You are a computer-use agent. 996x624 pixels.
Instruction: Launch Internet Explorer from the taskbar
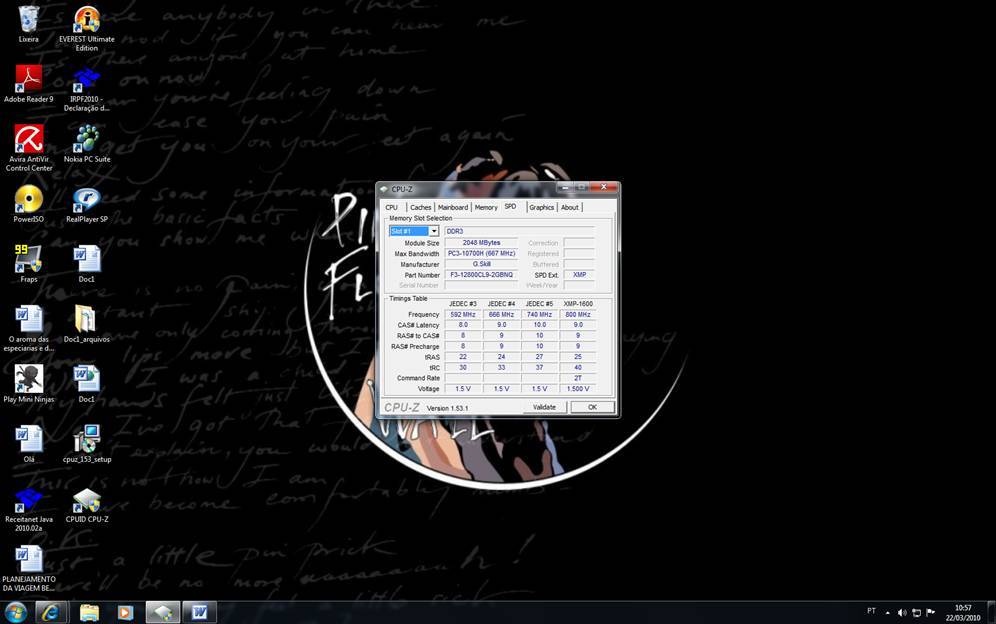(50, 612)
